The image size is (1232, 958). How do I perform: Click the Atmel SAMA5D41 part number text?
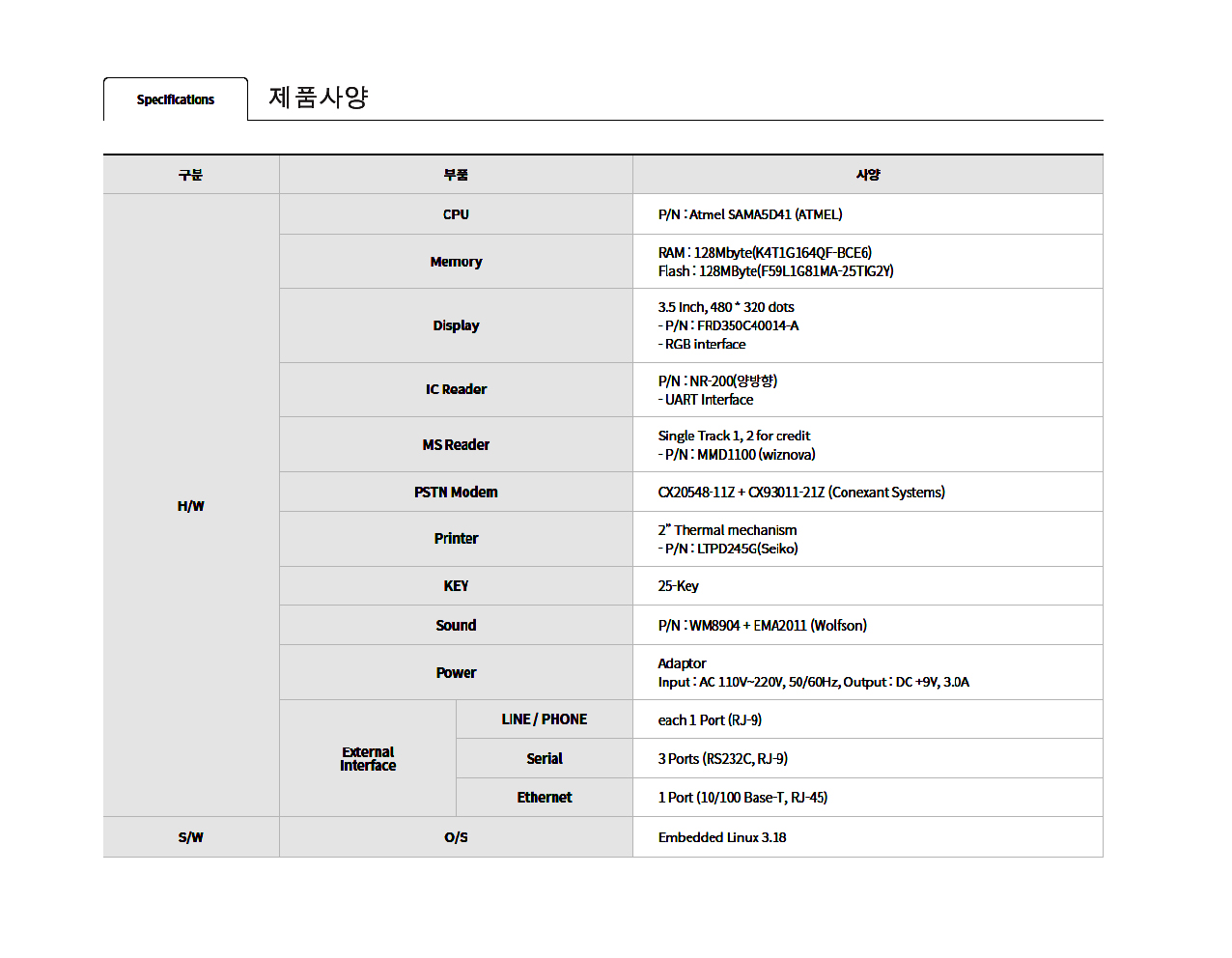tap(749, 214)
